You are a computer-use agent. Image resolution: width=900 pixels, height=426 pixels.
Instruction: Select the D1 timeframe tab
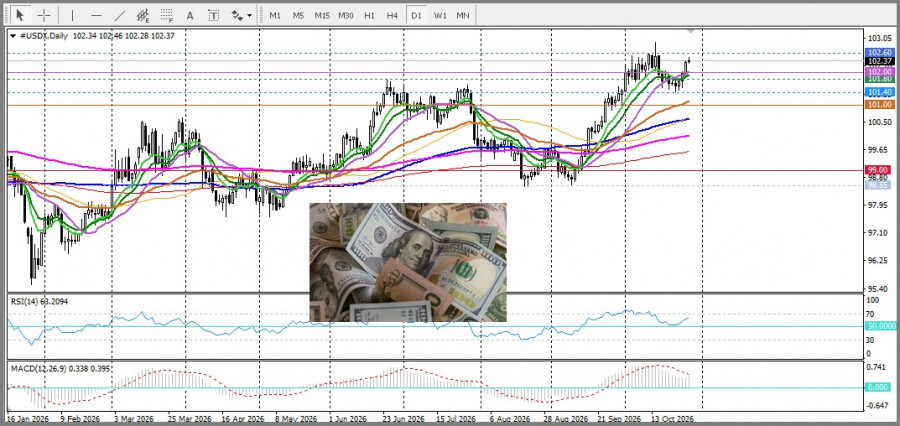[x=416, y=16]
